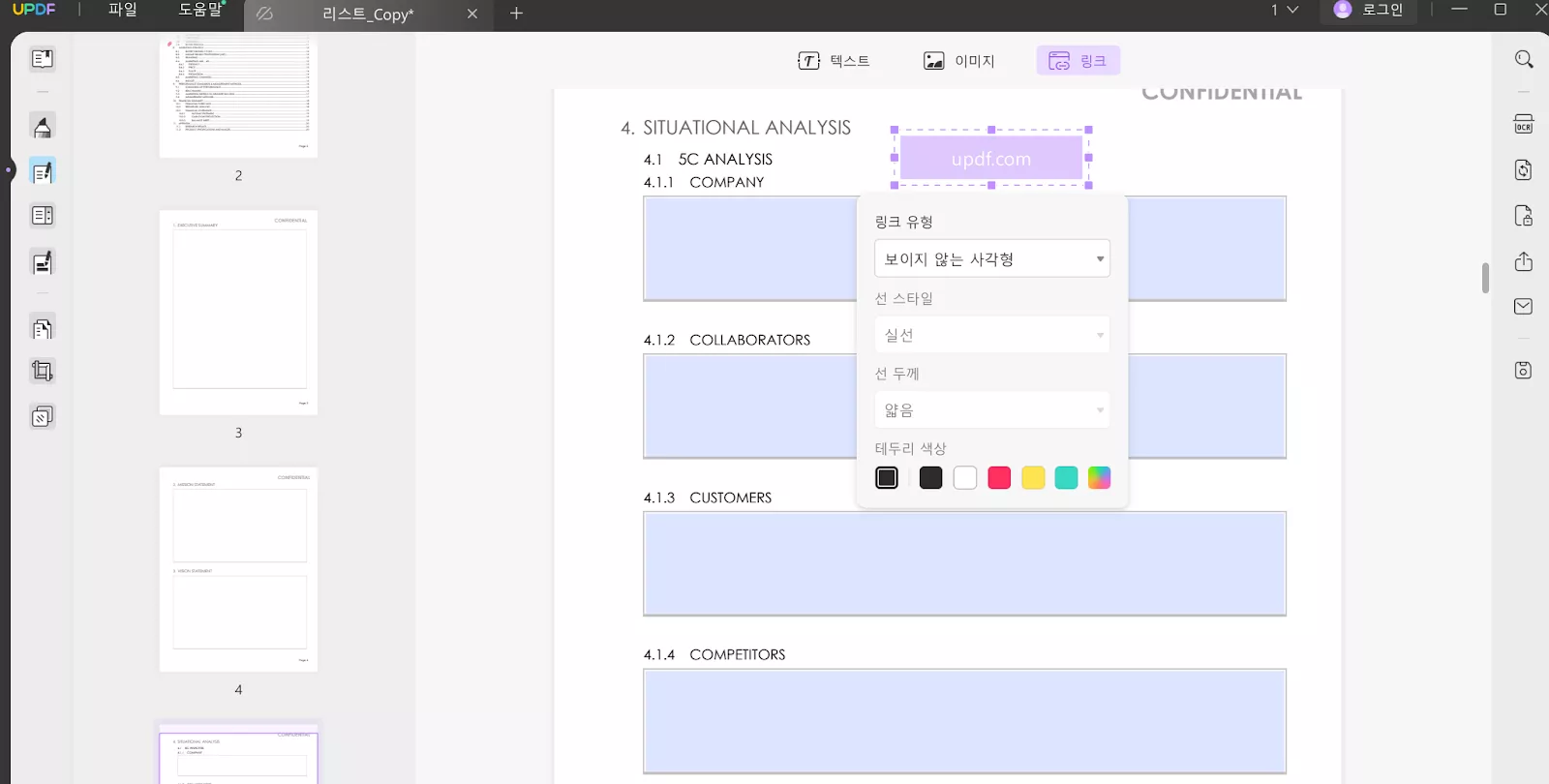This screenshot has width=1549, height=784.
Task: Click the 로그인 button
Action: tap(1382, 10)
